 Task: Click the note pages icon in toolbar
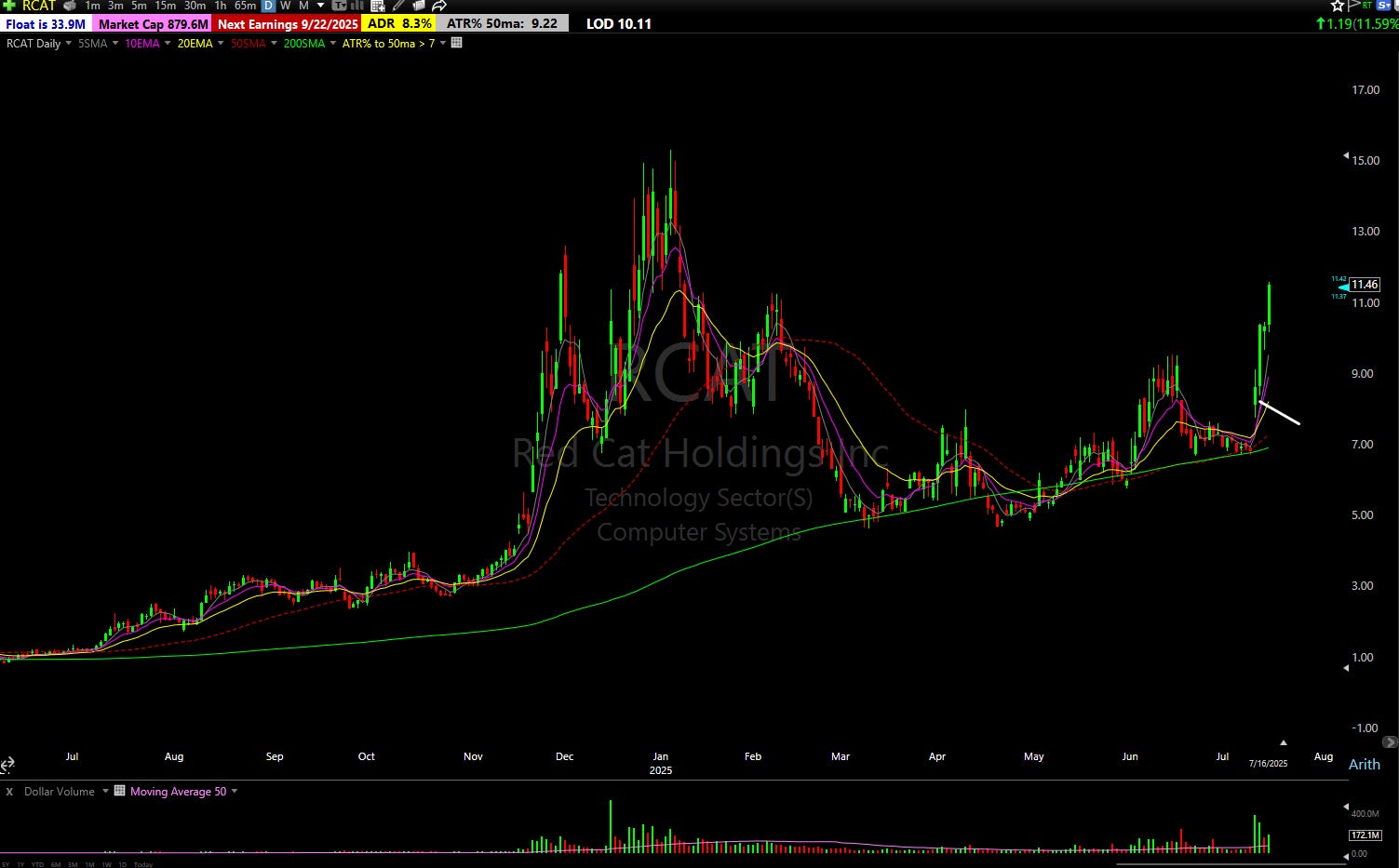[x=418, y=6]
